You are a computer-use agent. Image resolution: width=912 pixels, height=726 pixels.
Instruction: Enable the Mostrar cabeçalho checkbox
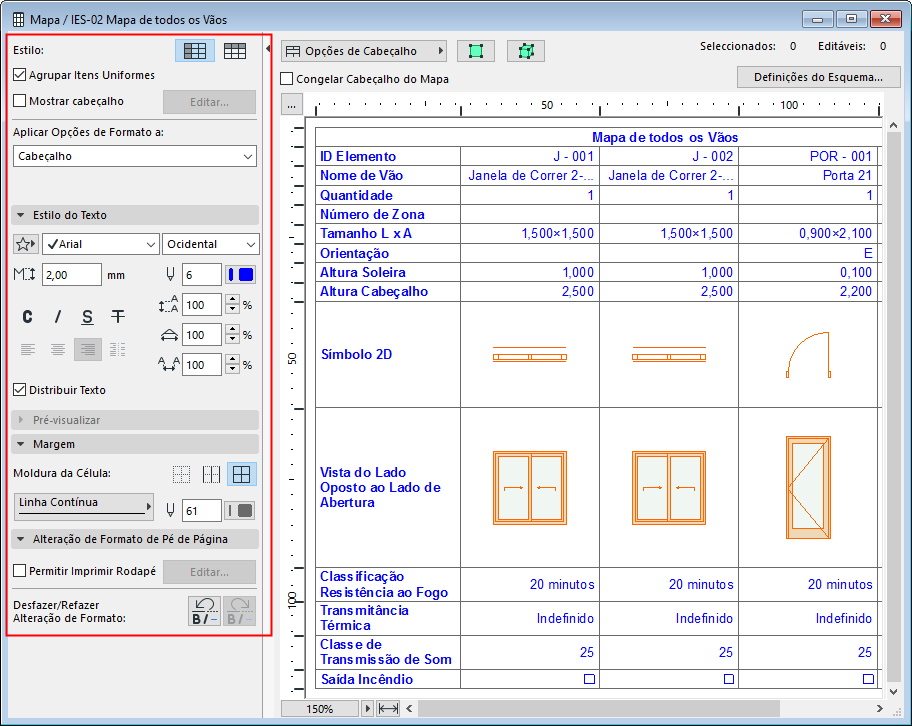click(20, 101)
